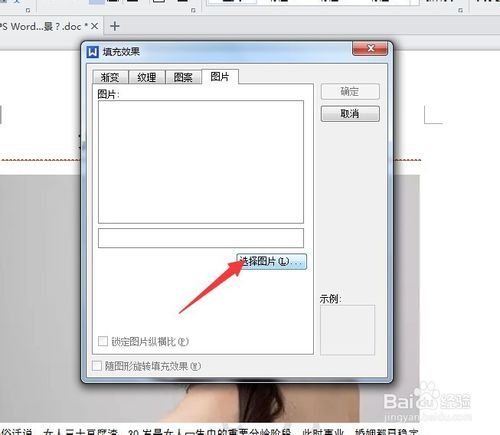This screenshot has width=500, height=435.
Task: Click the 取消 button
Action: coord(350,114)
